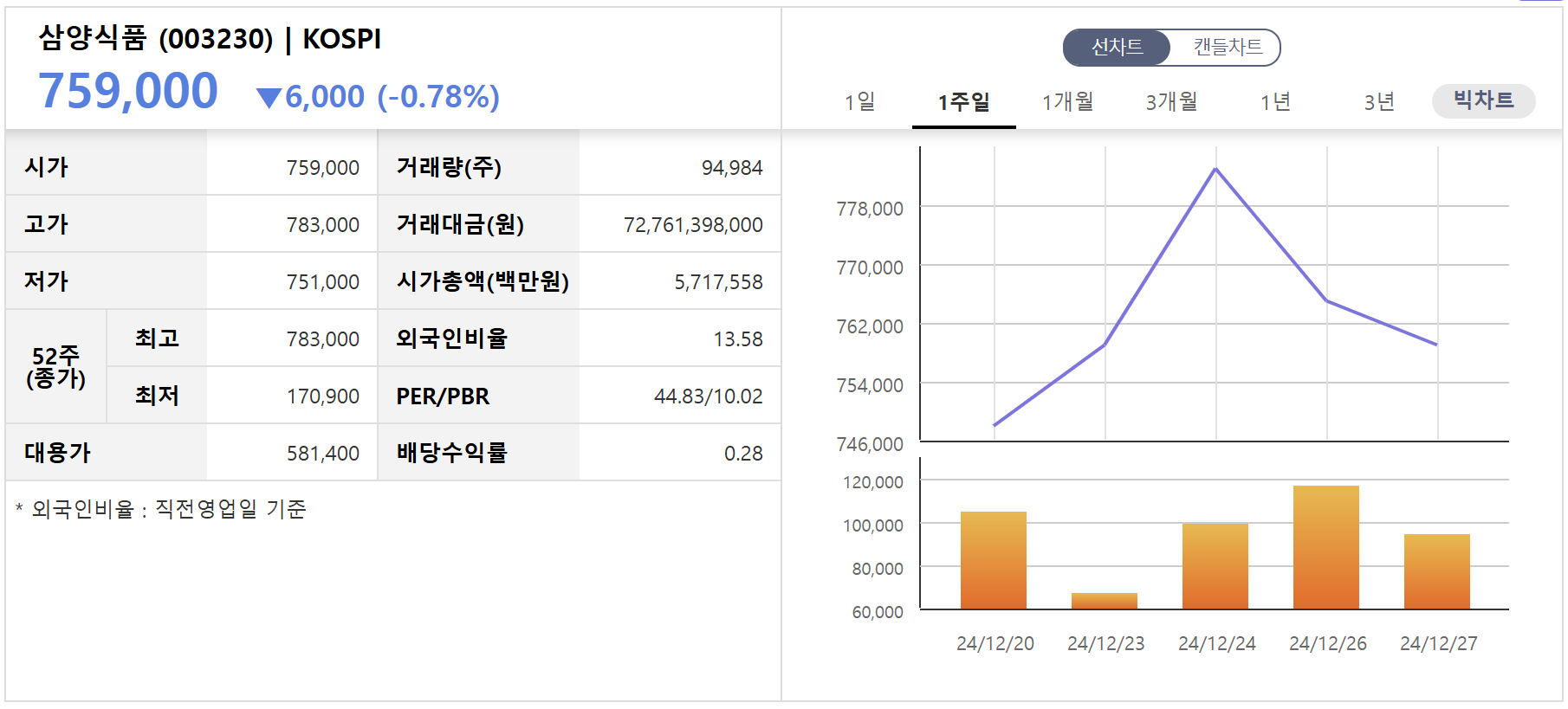
Task: Click the volume bar for 24/12/24
Action: click(1215, 566)
